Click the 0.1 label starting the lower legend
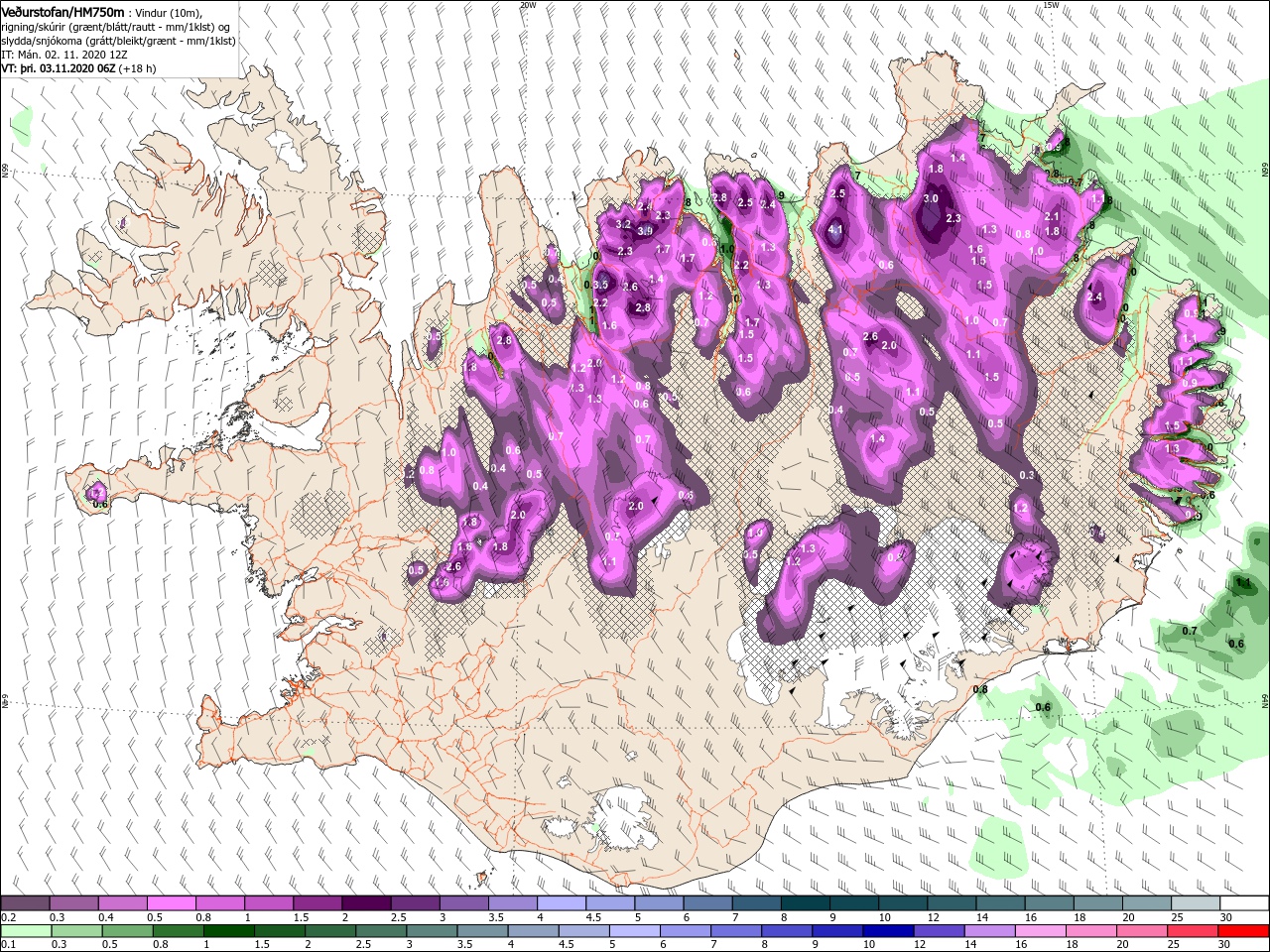1270x952 pixels. pos(8,945)
